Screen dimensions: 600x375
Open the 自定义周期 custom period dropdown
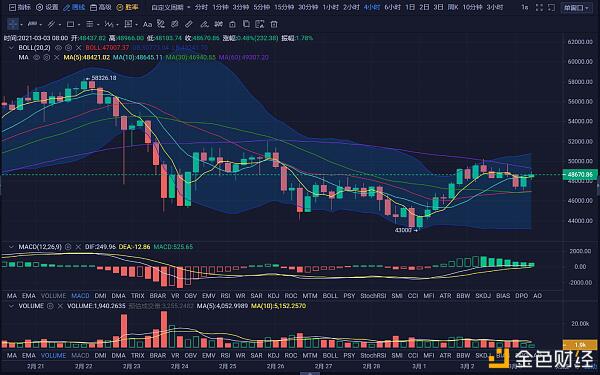[x=171, y=7]
